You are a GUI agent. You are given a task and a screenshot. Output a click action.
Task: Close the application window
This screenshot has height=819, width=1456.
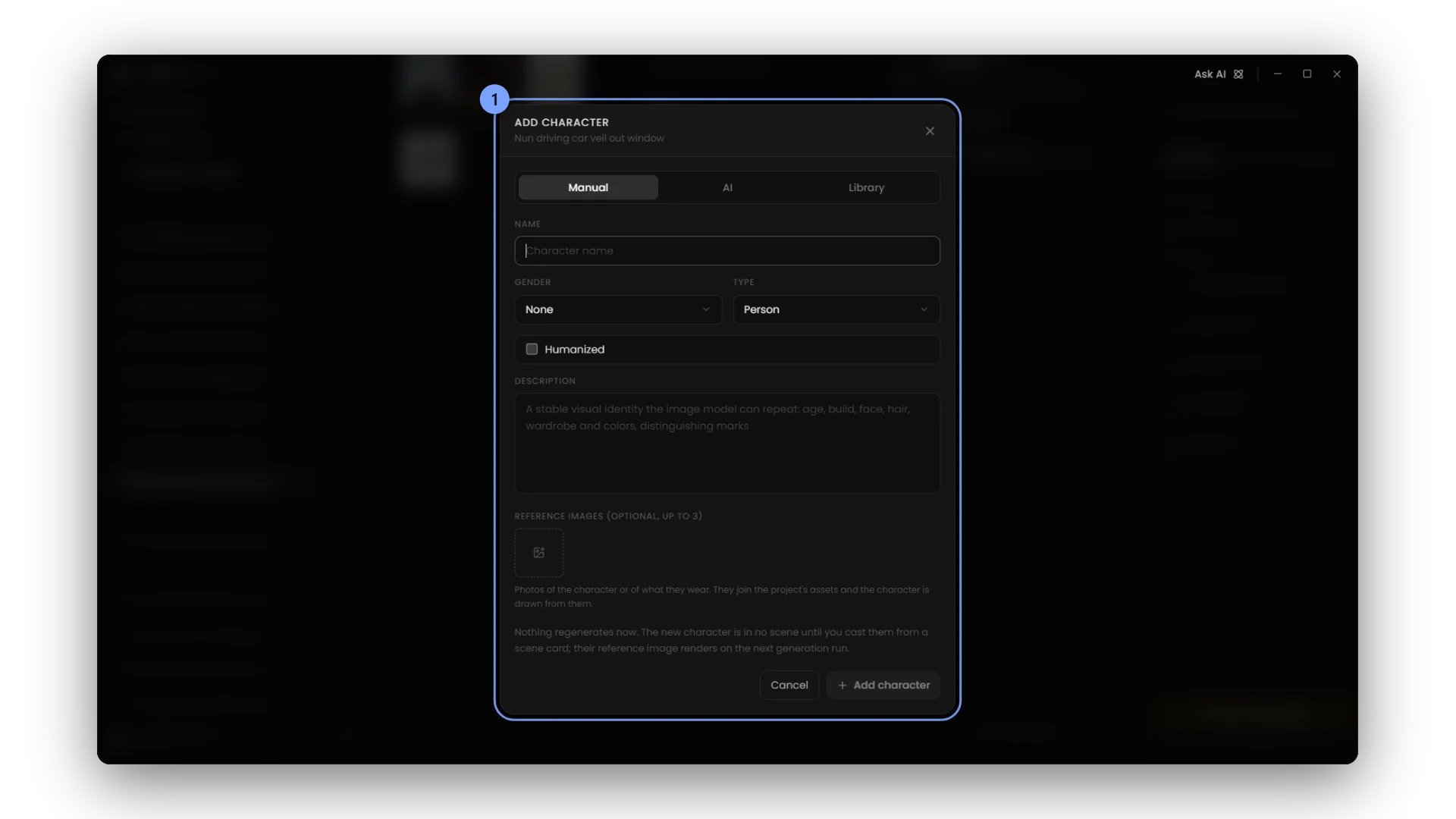coord(1337,74)
